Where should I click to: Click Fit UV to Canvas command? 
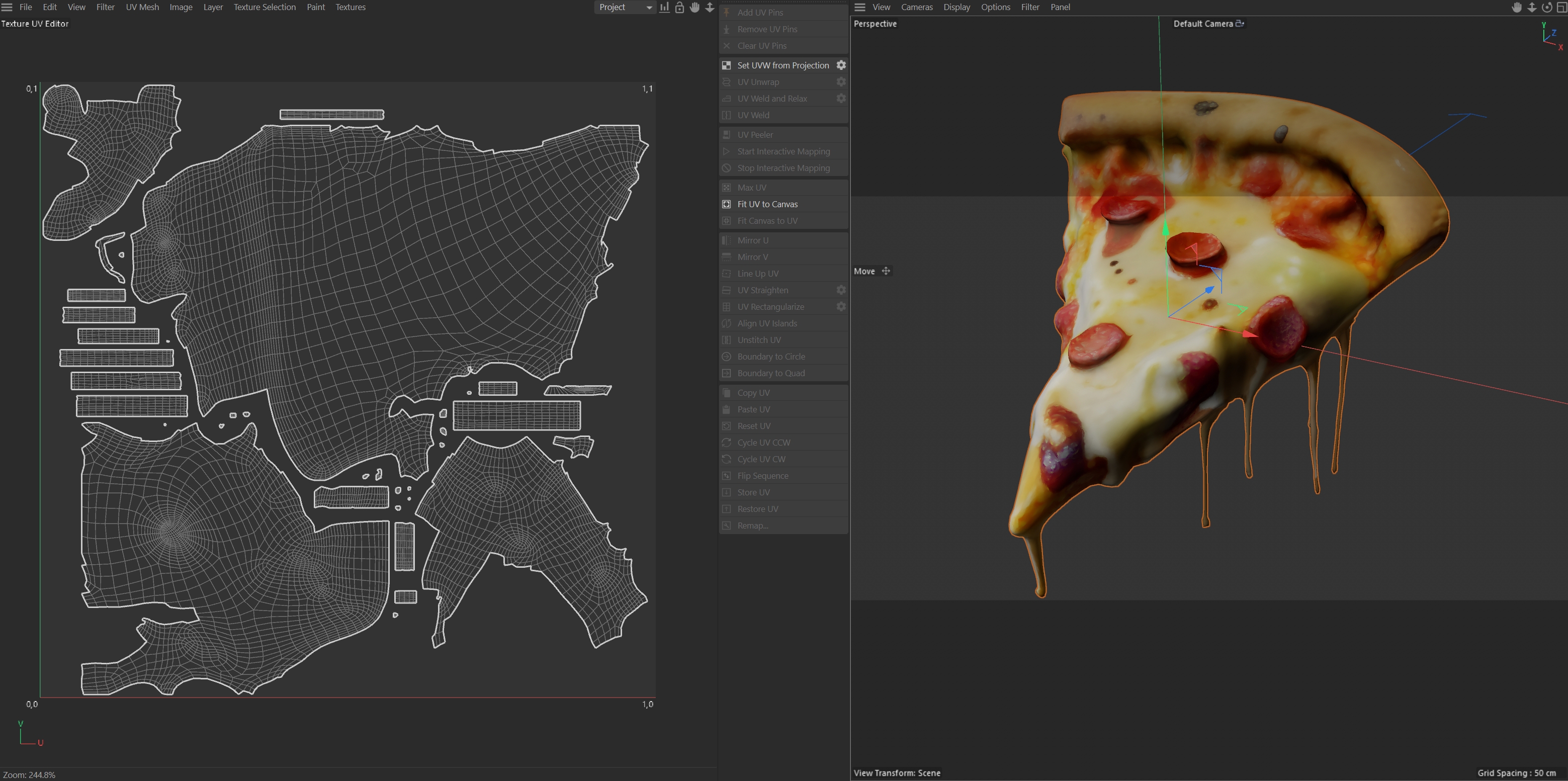(767, 204)
